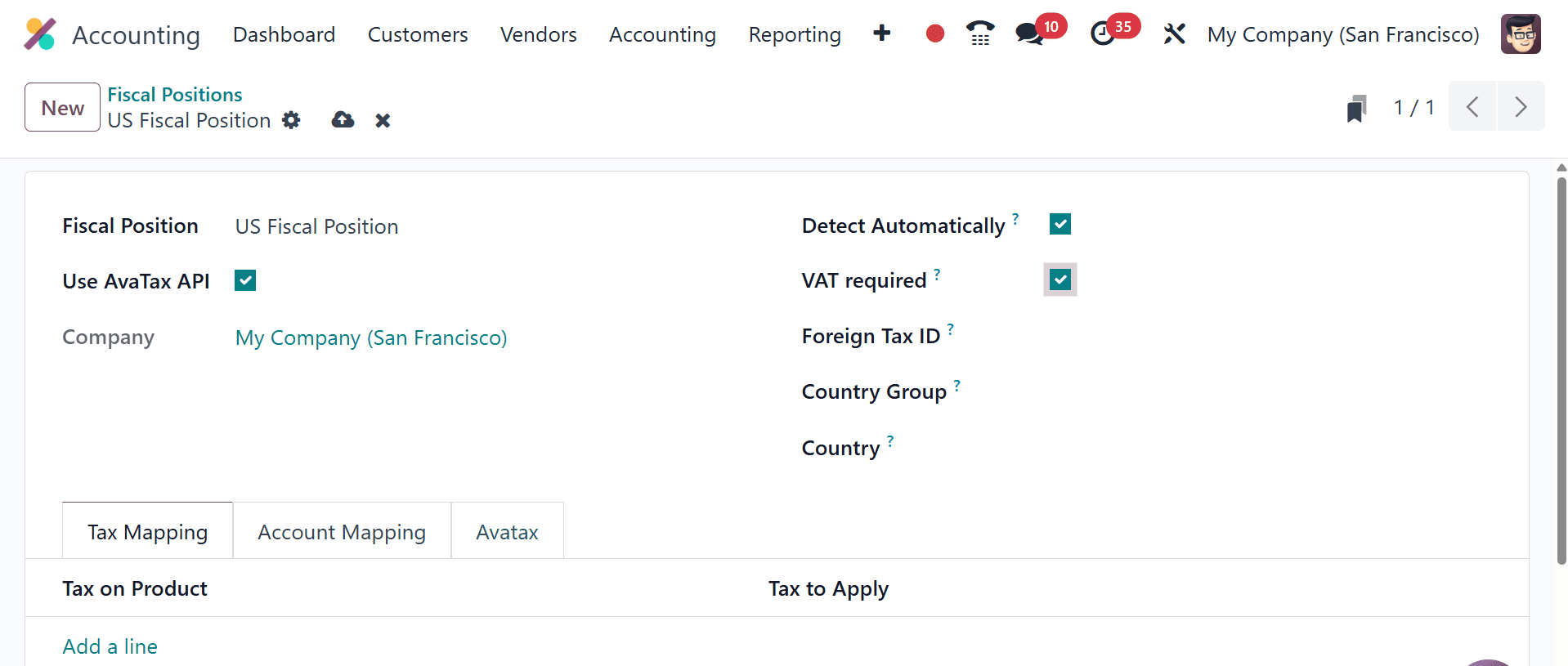Open the company switcher My Company (San Francisco)
The image size is (1568, 666).
[1343, 34]
